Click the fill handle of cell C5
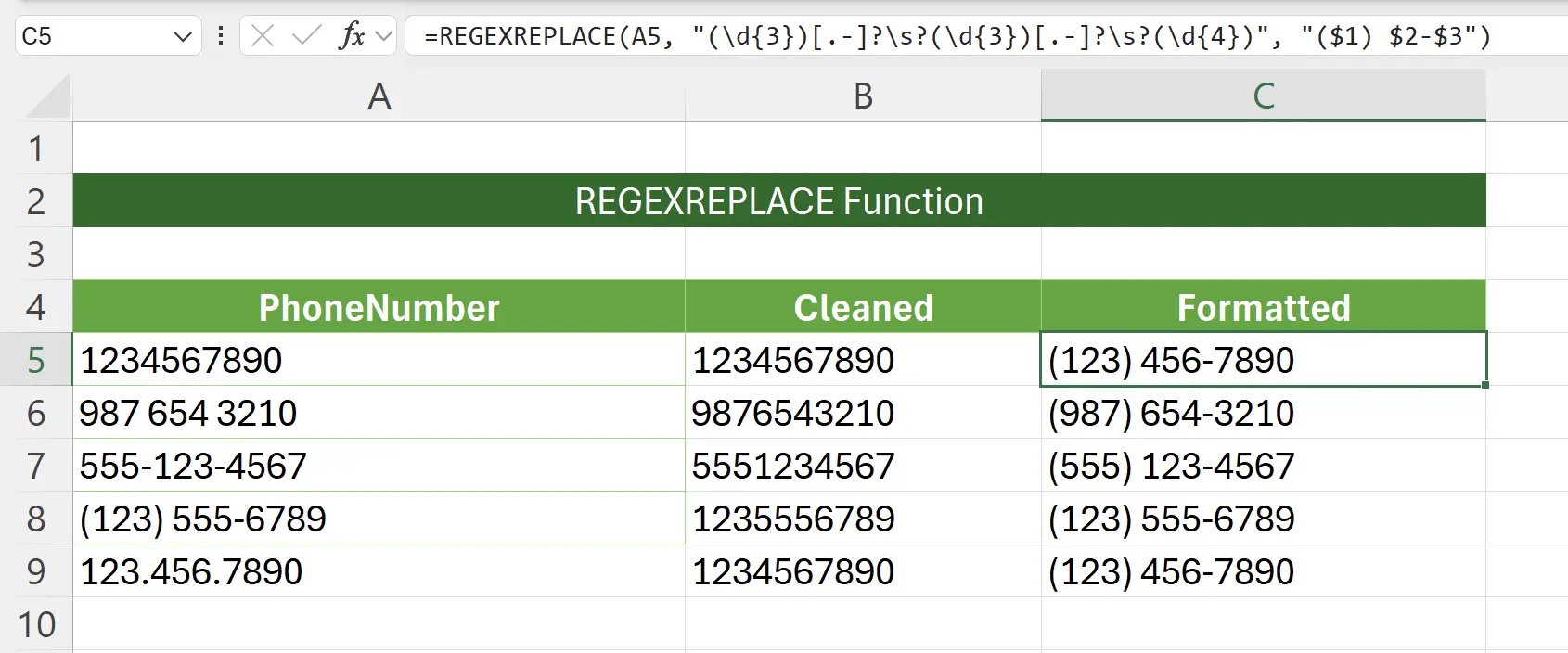Viewport: 1568px width, 653px height. (1485, 385)
